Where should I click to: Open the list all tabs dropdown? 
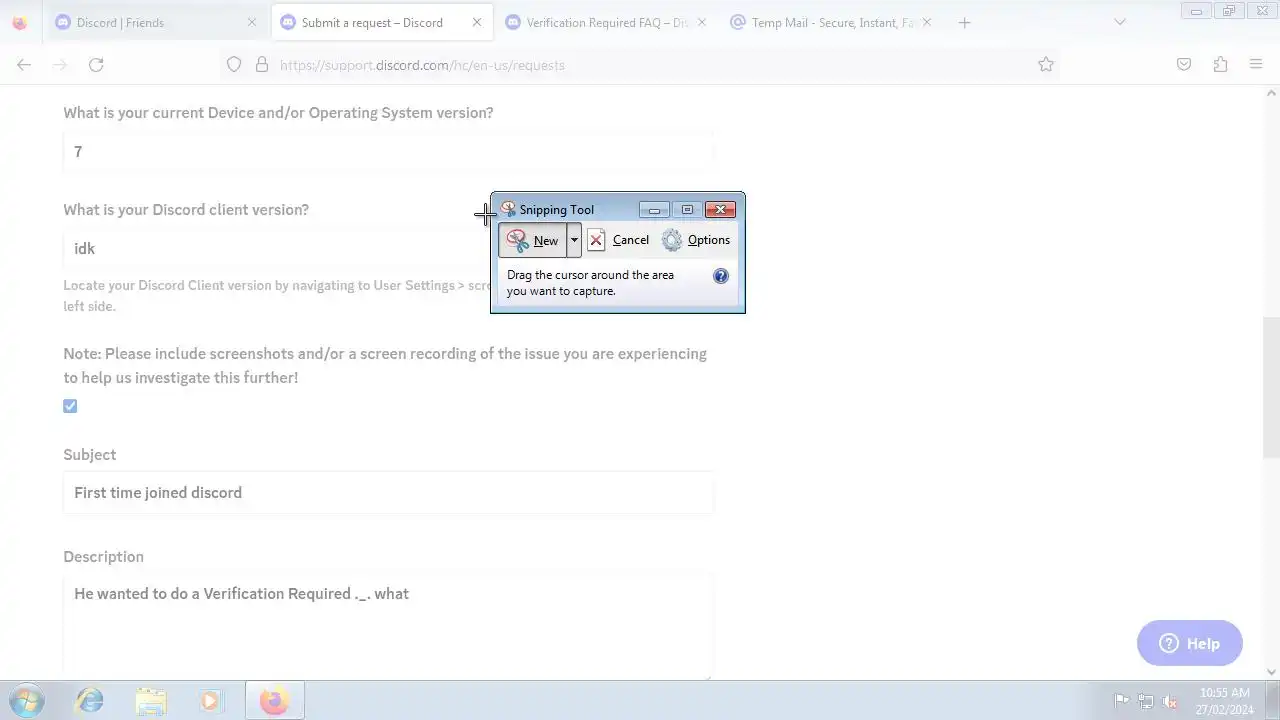click(x=1120, y=22)
